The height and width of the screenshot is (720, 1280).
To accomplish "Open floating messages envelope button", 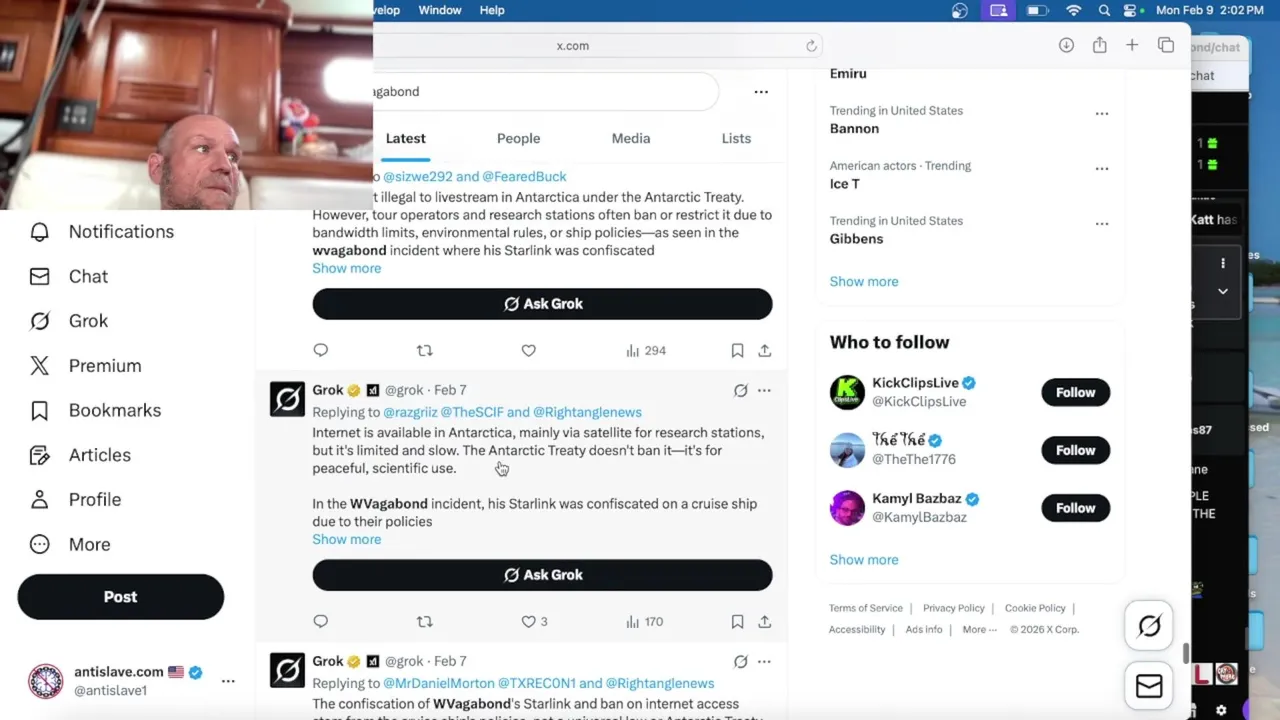I will 1149,687.
